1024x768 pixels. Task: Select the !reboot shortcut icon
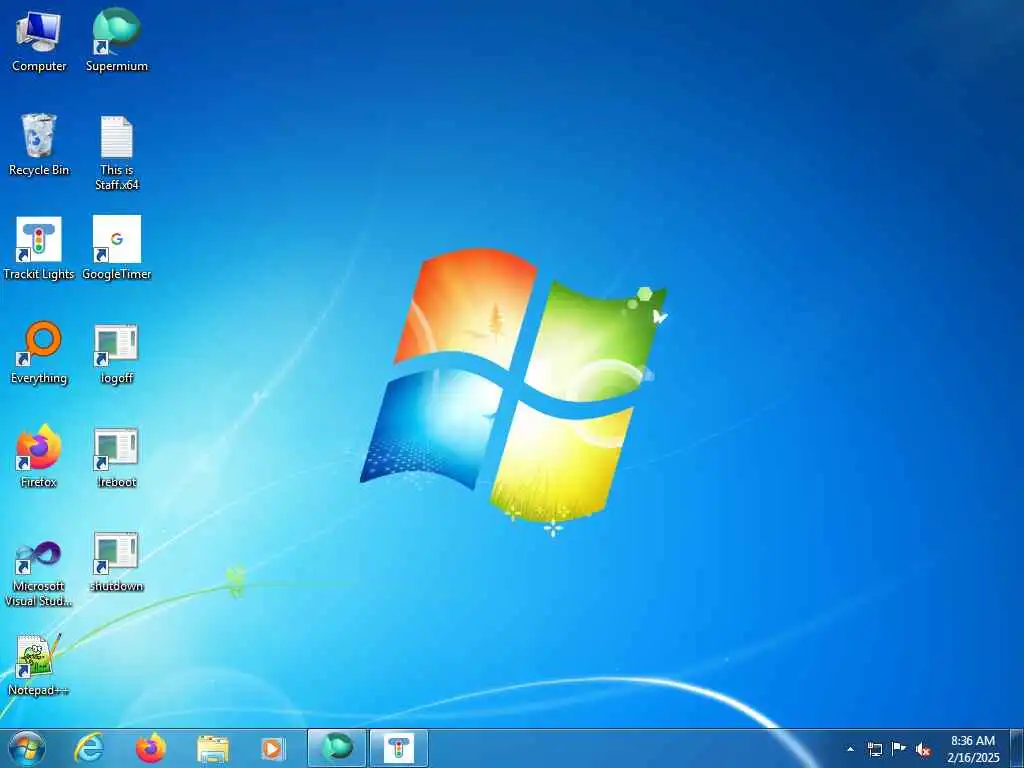pos(117,458)
